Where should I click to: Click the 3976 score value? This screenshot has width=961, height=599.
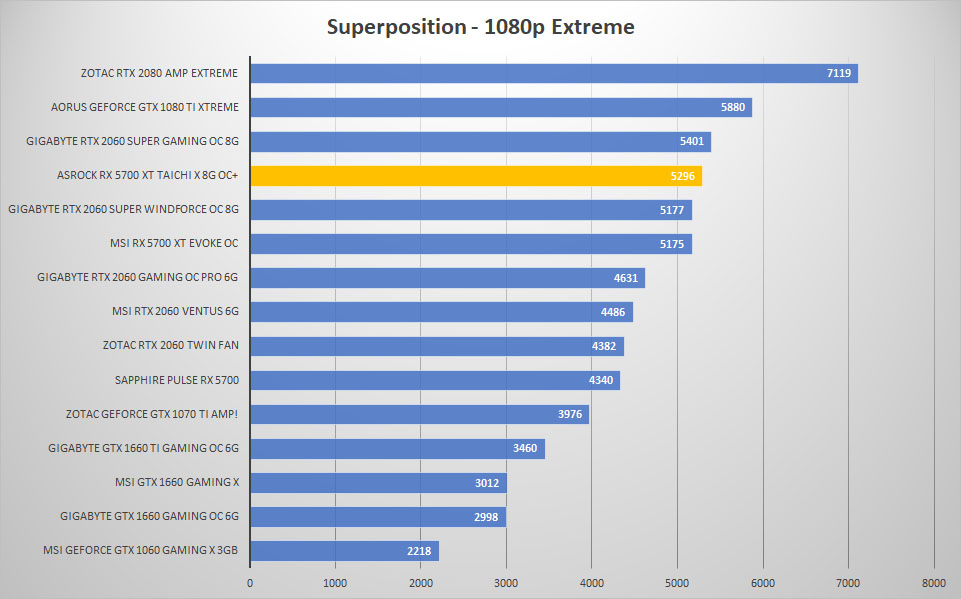click(570, 414)
